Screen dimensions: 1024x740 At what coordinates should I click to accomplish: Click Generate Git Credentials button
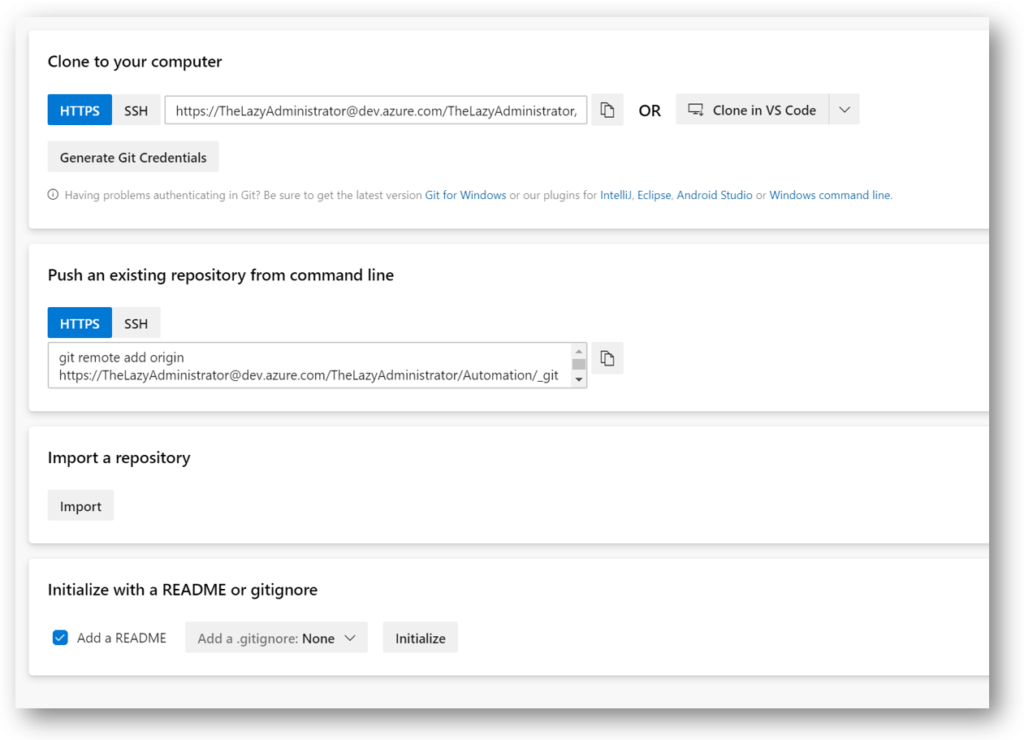[133, 157]
